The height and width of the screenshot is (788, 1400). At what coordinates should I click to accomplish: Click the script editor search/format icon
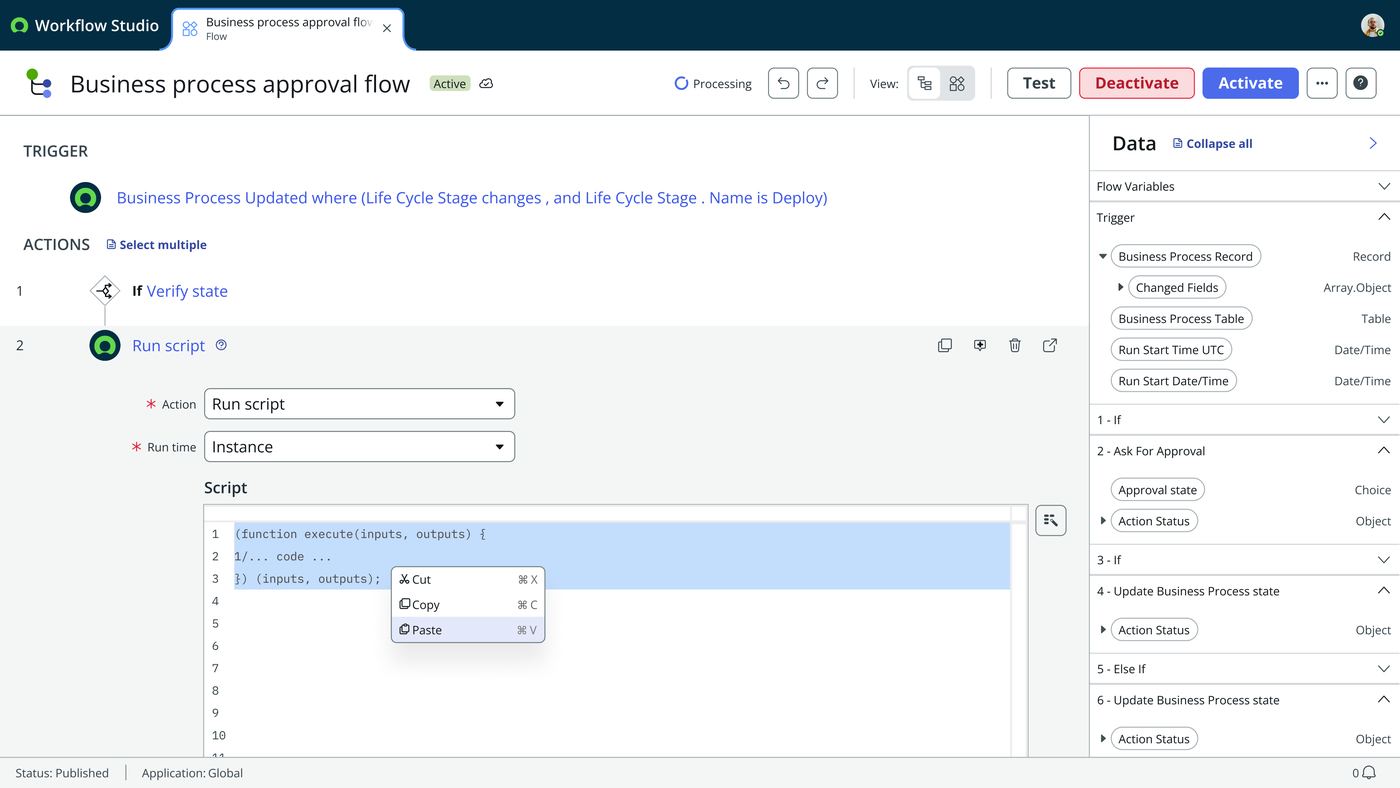pos(1051,520)
